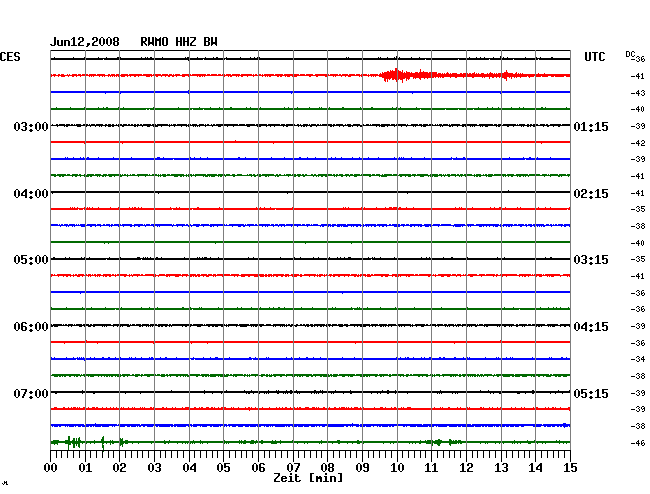Click the "05:15" UTC time label
This screenshot has width=650, height=494.
coord(591,393)
